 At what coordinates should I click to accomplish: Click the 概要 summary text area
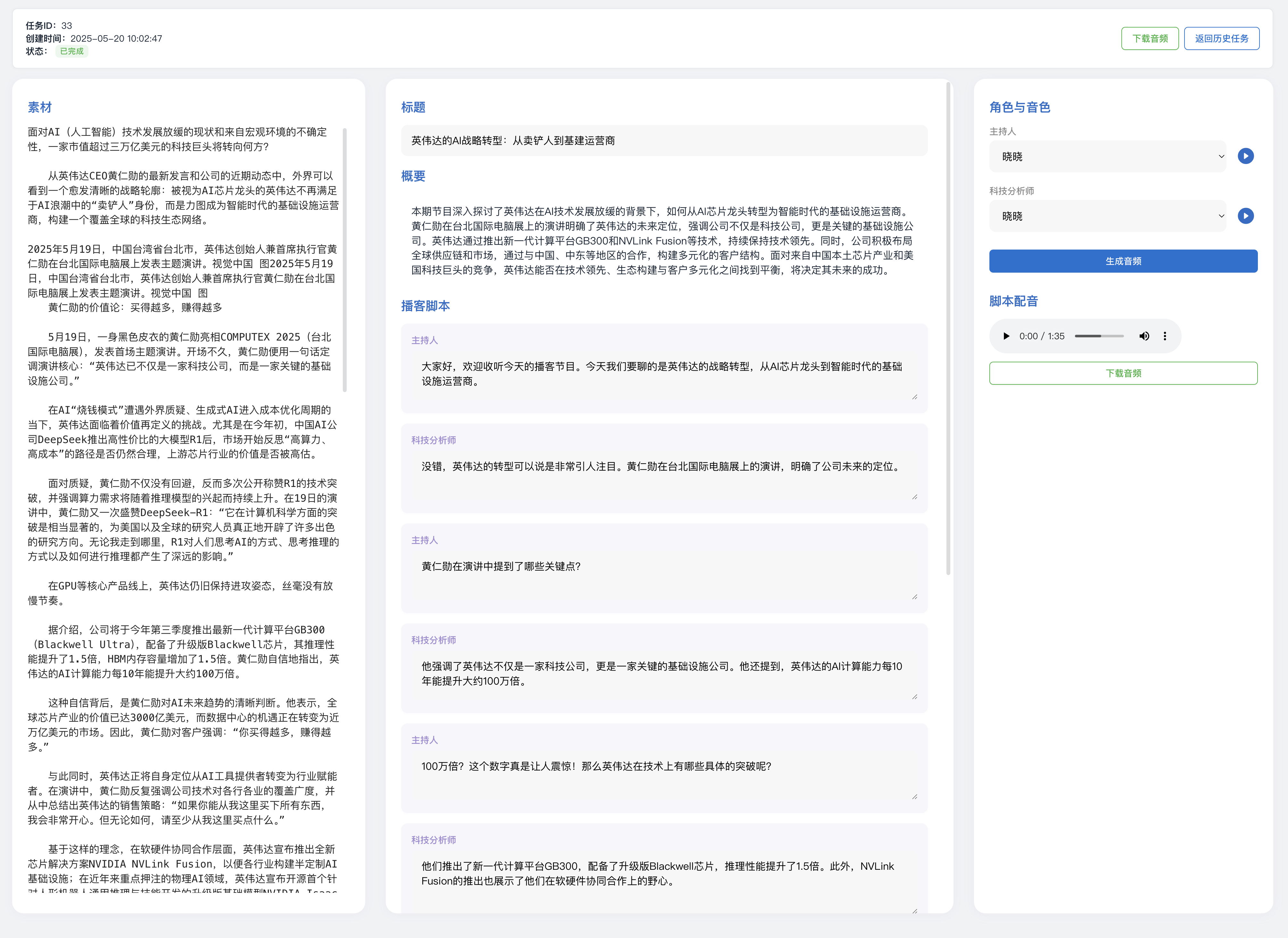tap(664, 241)
